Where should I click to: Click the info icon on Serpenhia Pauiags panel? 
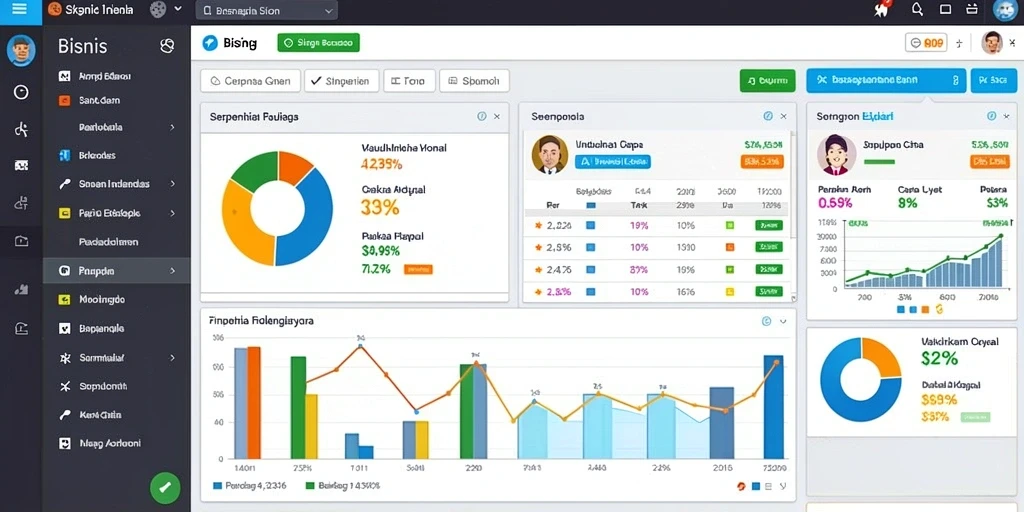pyautogui.click(x=482, y=116)
